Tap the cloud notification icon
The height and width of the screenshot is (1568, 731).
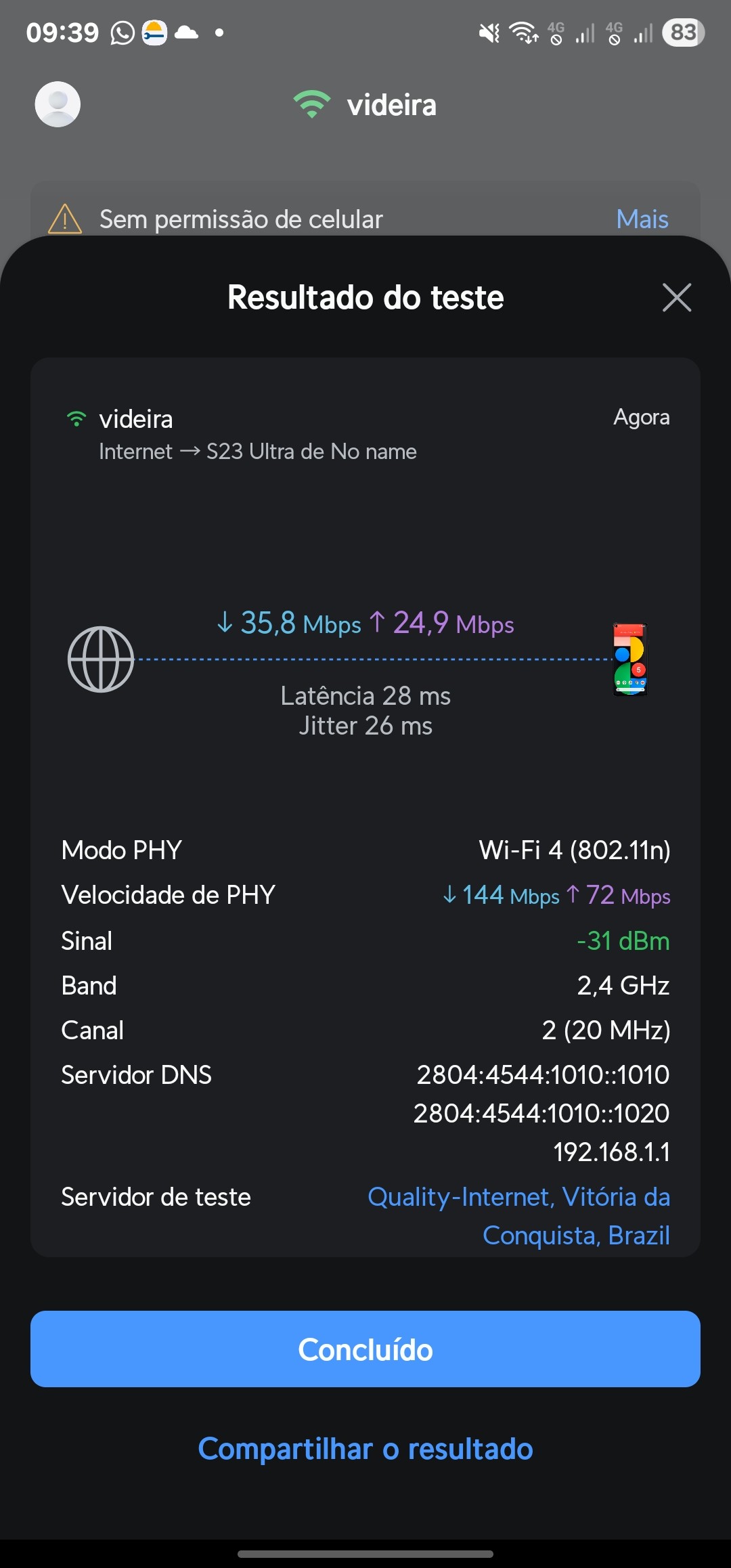click(186, 32)
